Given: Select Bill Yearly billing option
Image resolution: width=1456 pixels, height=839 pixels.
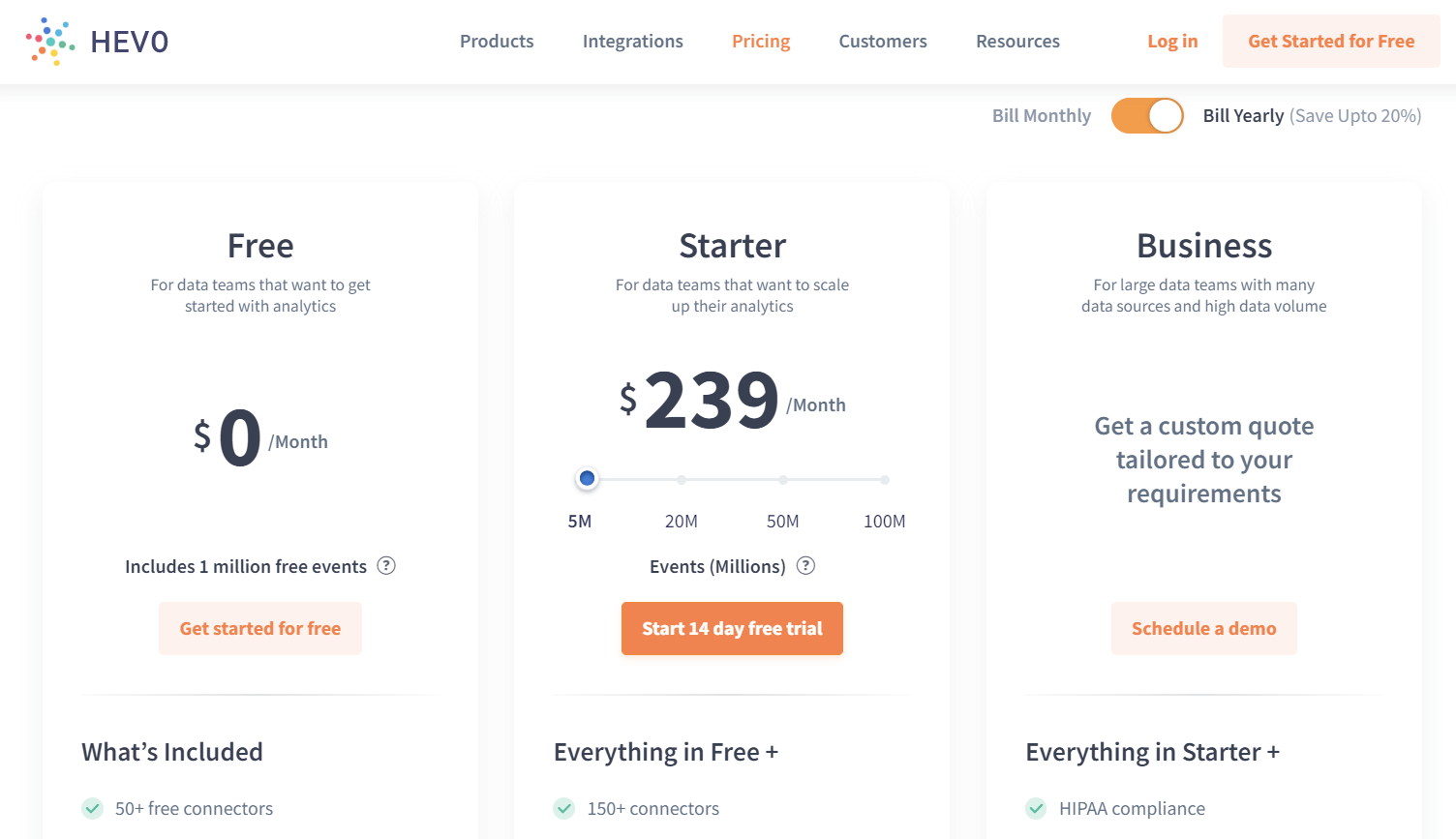Looking at the screenshot, I should pos(1243,116).
